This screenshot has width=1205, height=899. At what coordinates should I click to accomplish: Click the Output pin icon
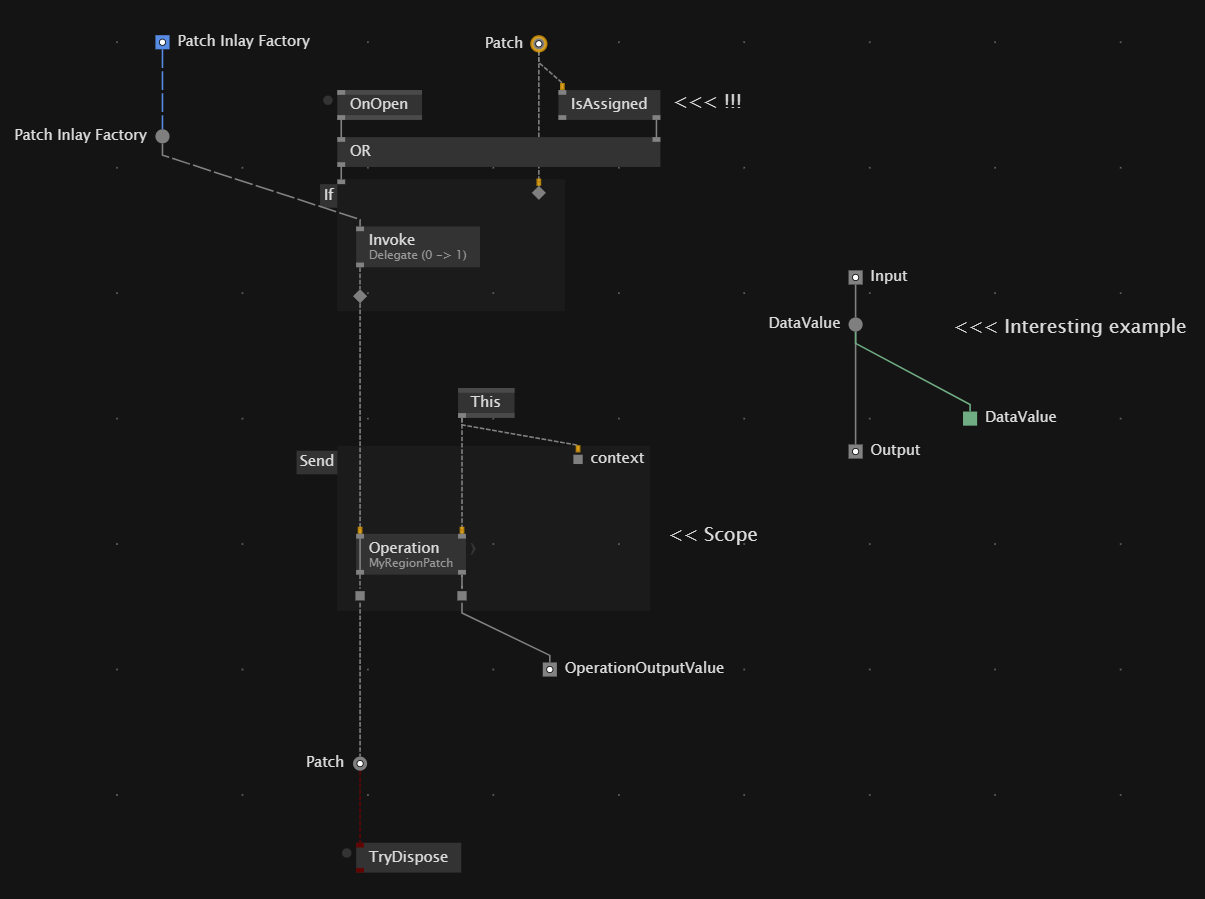tap(855, 451)
